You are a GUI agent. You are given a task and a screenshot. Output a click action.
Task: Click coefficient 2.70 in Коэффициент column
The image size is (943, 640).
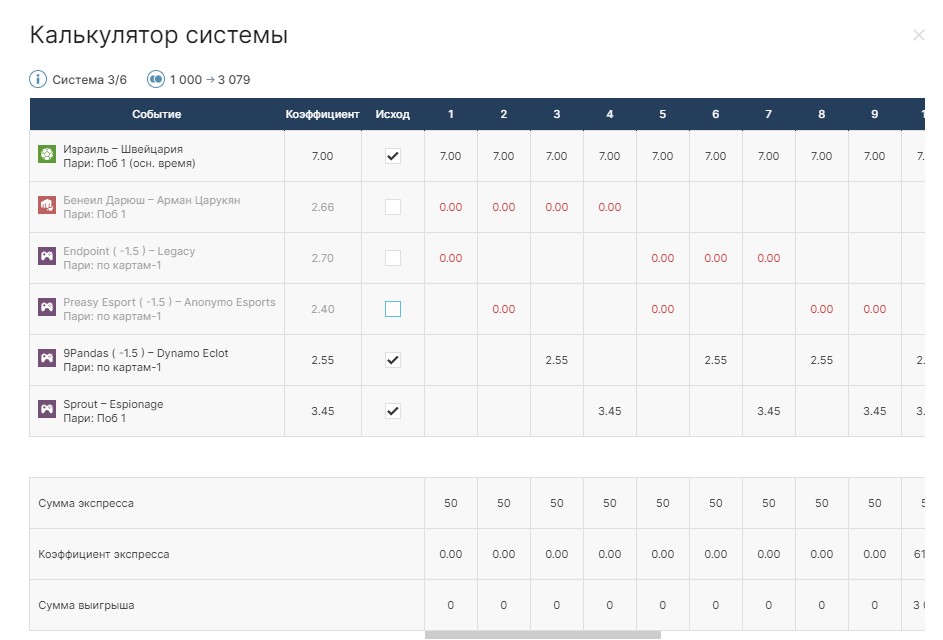[322, 258]
